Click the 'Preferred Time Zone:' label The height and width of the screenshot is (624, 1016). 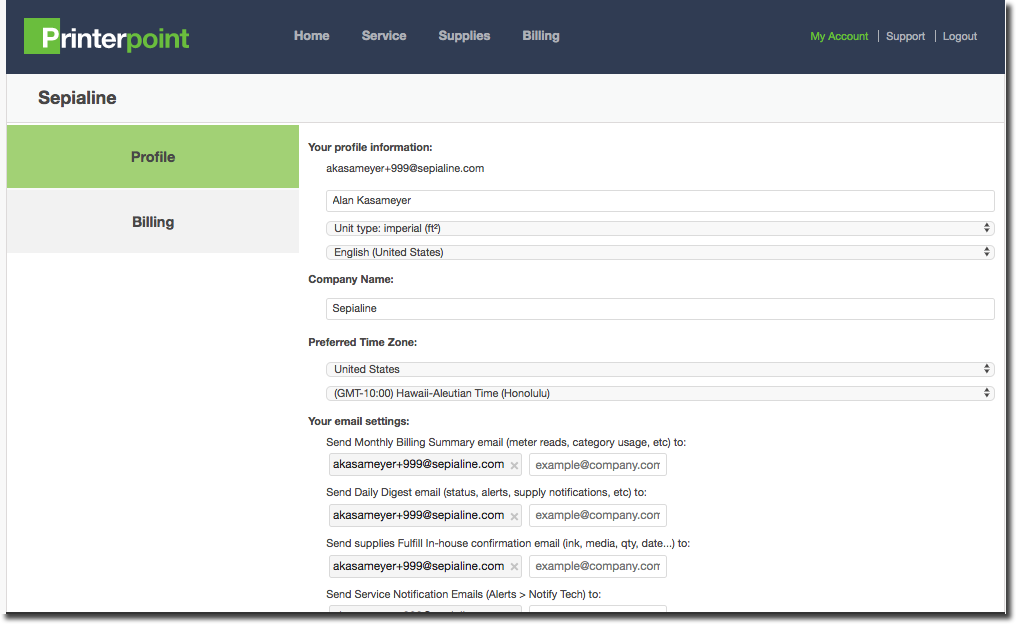click(362, 342)
